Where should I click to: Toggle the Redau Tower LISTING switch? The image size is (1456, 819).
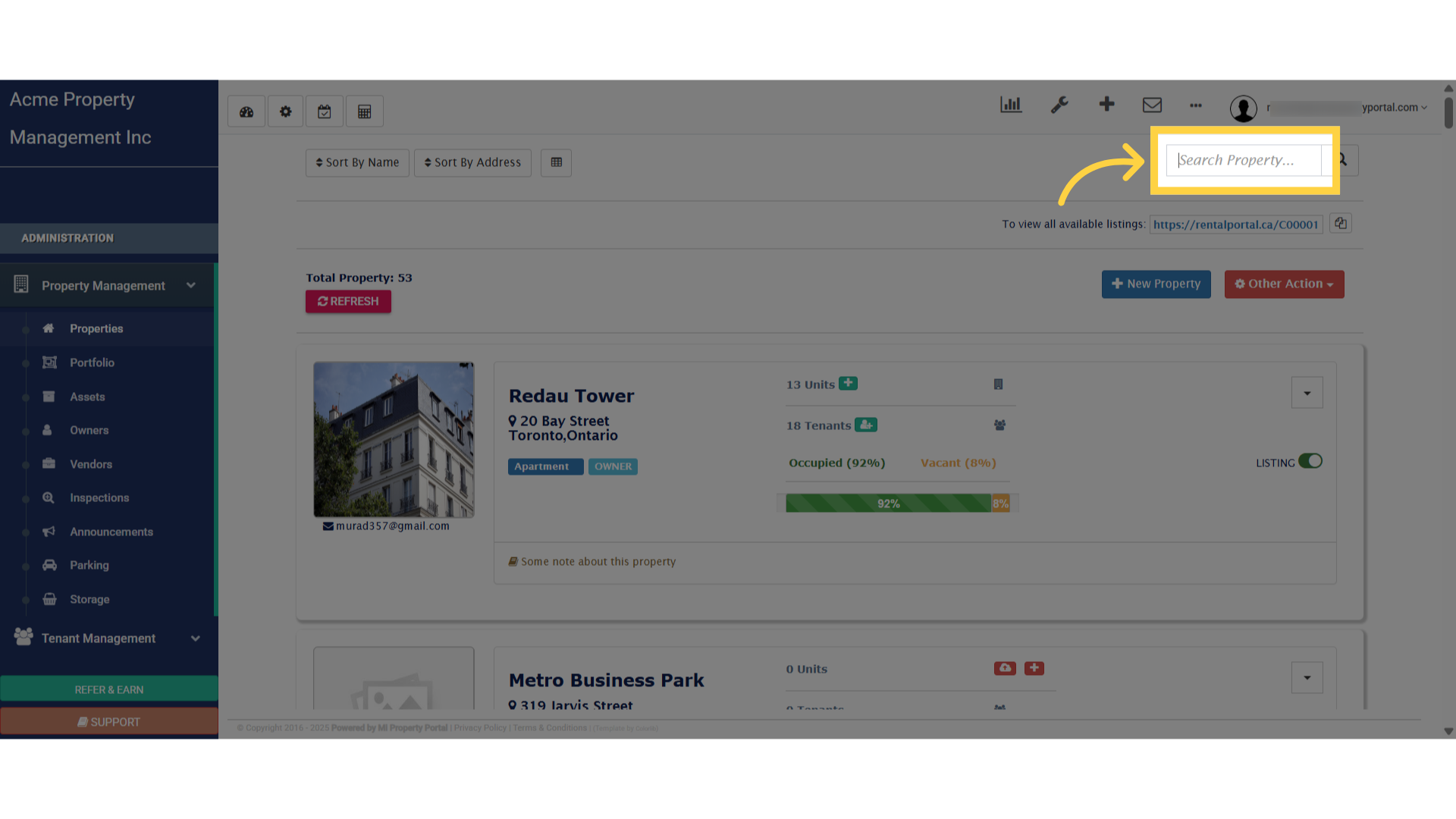pos(1310,461)
